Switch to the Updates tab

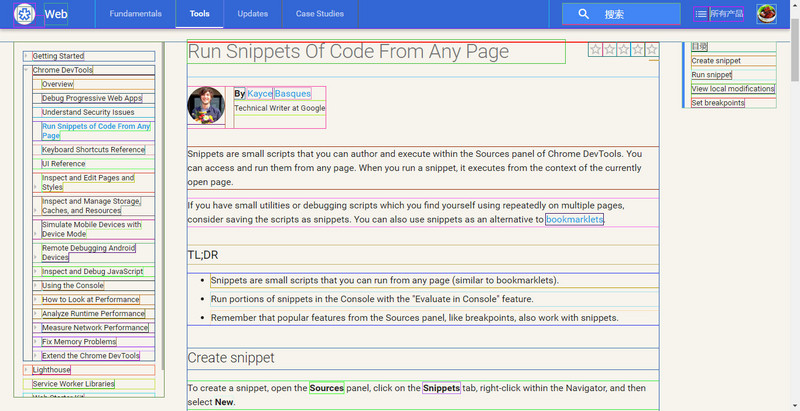click(253, 14)
